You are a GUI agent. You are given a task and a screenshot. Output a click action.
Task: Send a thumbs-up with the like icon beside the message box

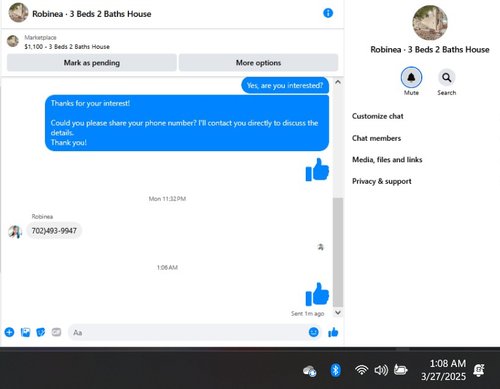click(x=333, y=332)
